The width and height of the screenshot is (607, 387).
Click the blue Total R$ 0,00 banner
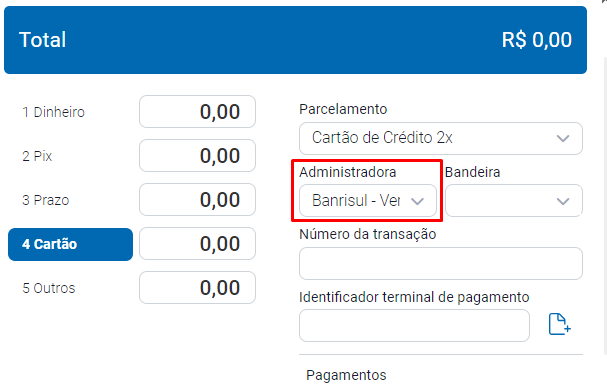pyautogui.click(x=295, y=40)
